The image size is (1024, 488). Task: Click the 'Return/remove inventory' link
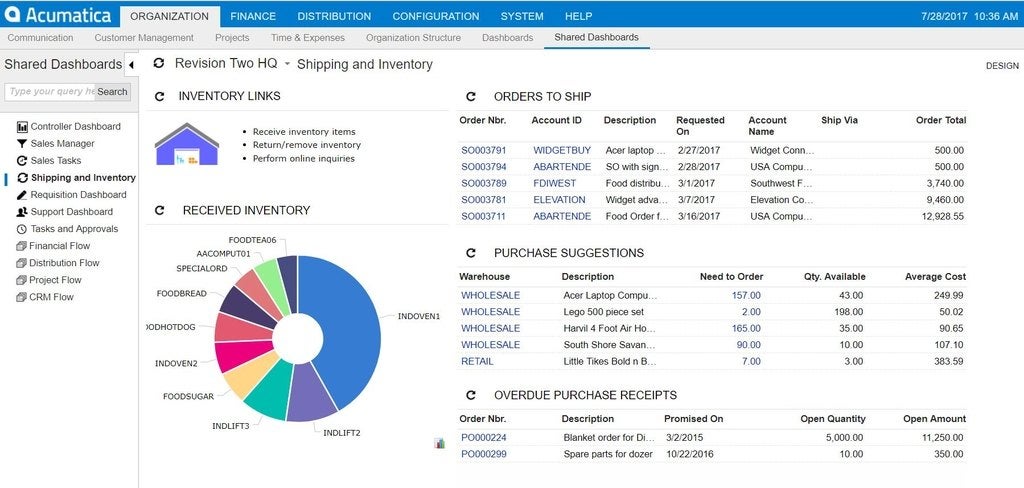click(306, 145)
